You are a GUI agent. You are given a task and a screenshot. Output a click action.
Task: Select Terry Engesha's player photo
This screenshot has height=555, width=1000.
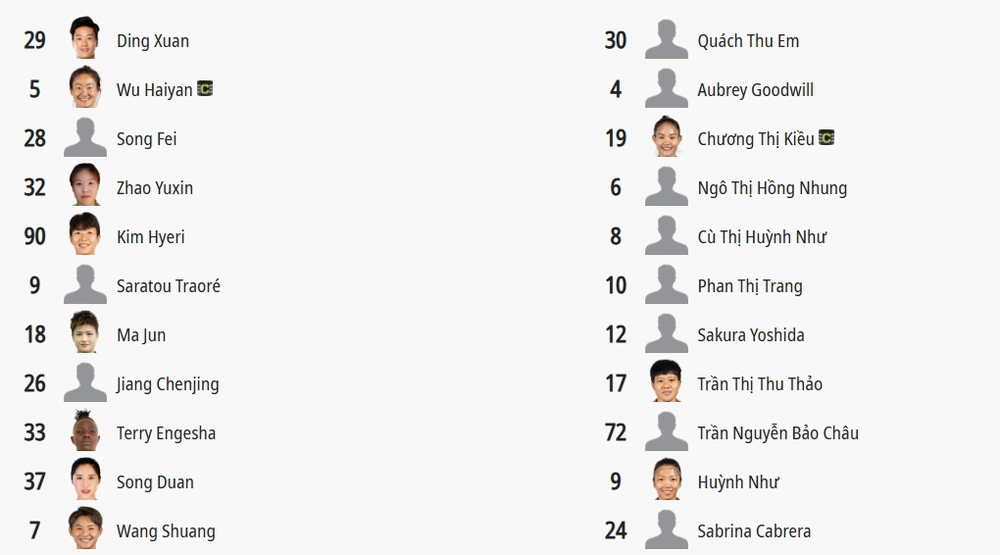click(x=85, y=430)
